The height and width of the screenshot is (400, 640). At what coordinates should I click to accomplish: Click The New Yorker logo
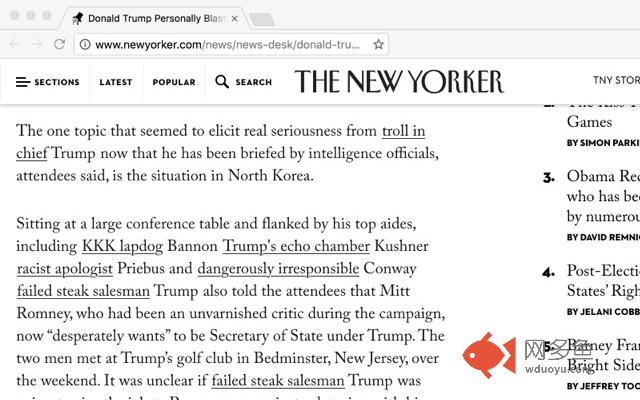coord(399,81)
